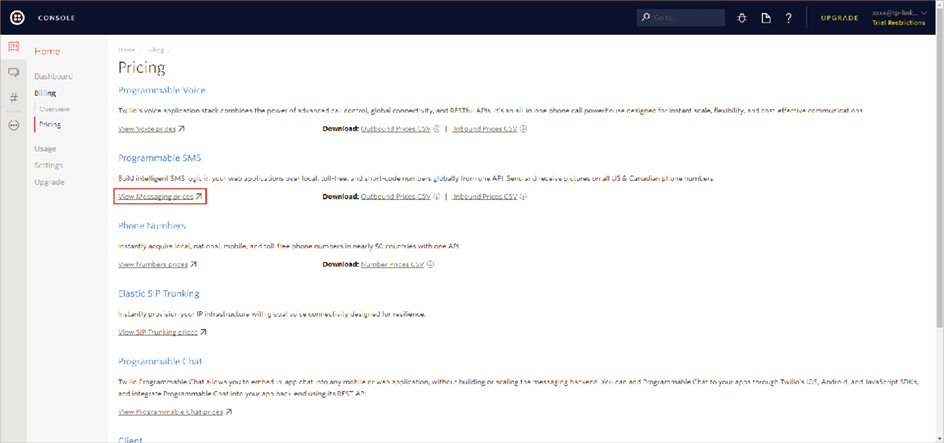The image size is (944, 443).
Task: Click download icon after SMS Inbound Prices CSV
Action: [523, 197]
